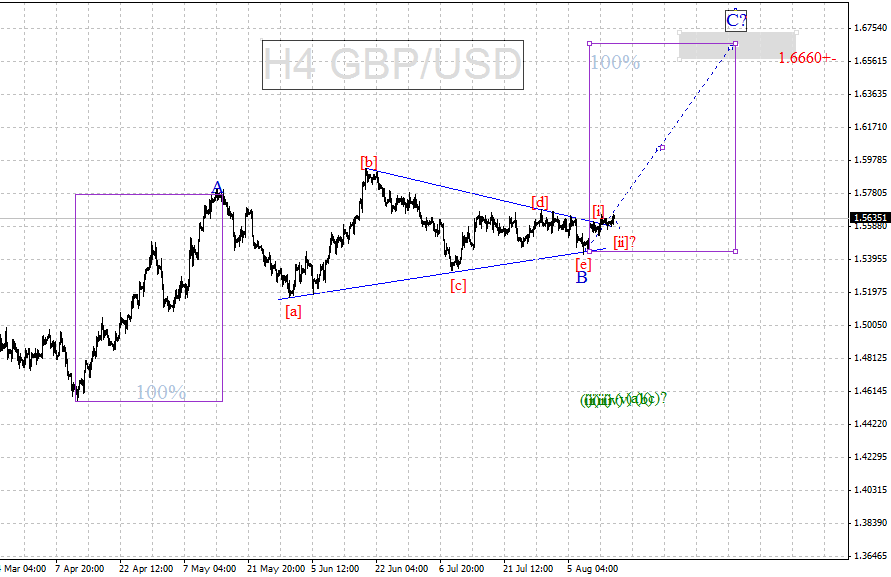Click the H4 GBP/USD chart title label
The width and height of the screenshot is (891, 577).
click(x=393, y=65)
